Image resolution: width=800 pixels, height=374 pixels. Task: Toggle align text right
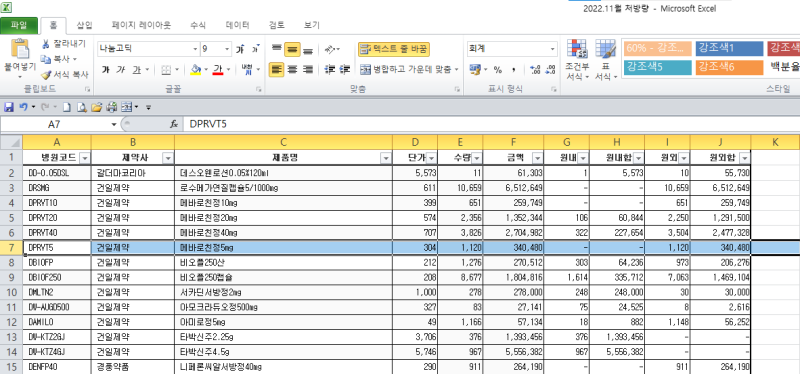(308, 69)
